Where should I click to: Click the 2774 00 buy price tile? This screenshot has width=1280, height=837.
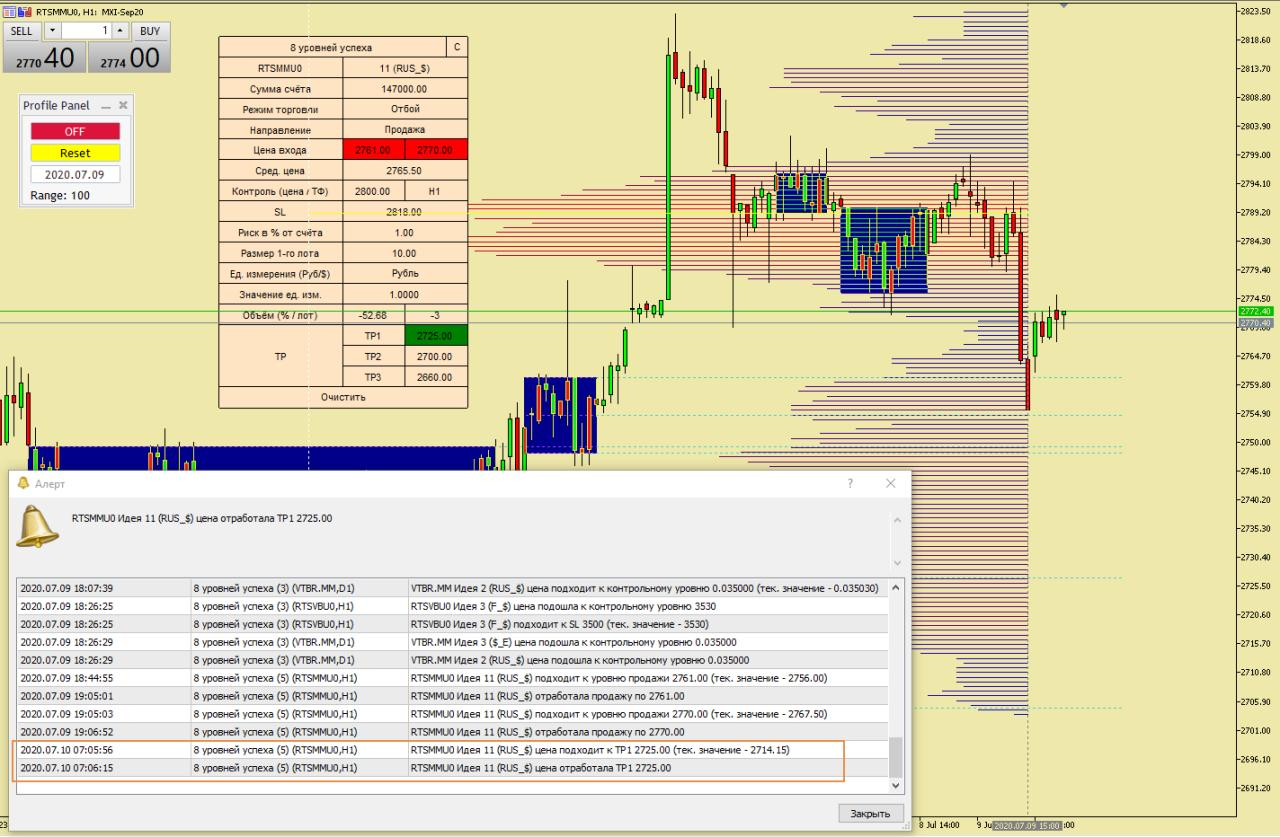(x=130, y=58)
